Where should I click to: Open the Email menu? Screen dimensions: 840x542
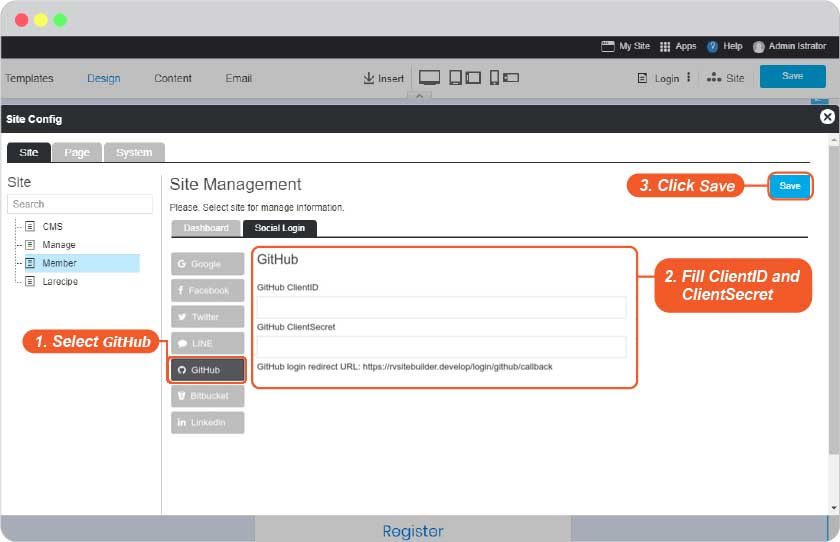[238, 78]
